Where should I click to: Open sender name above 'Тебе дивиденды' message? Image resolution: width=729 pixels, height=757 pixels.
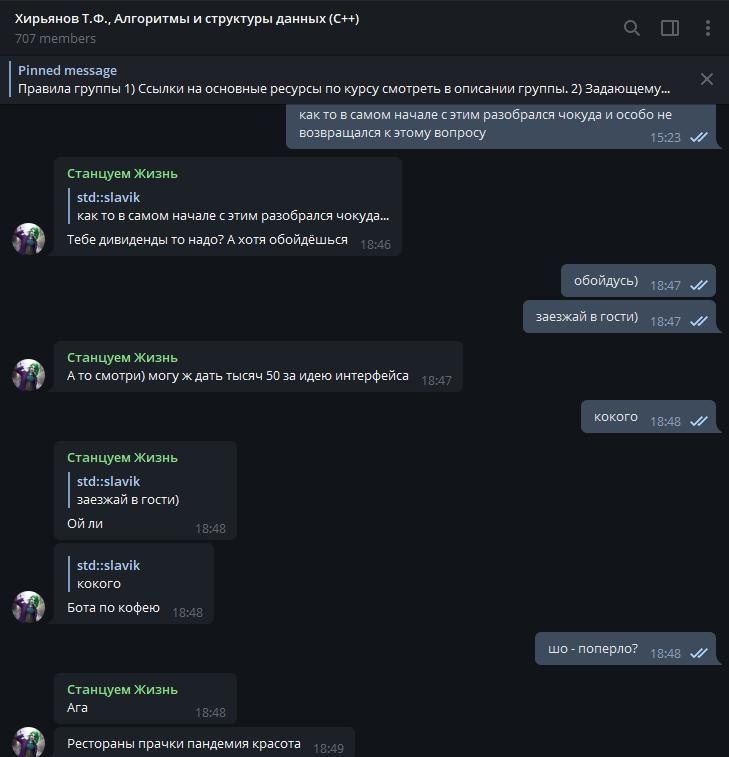click(x=122, y=174)
